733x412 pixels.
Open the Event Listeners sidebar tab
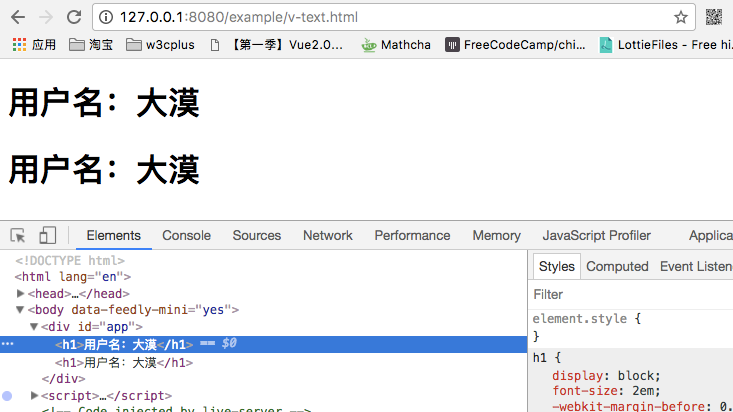pyautogui.click(x=696, y=267)
